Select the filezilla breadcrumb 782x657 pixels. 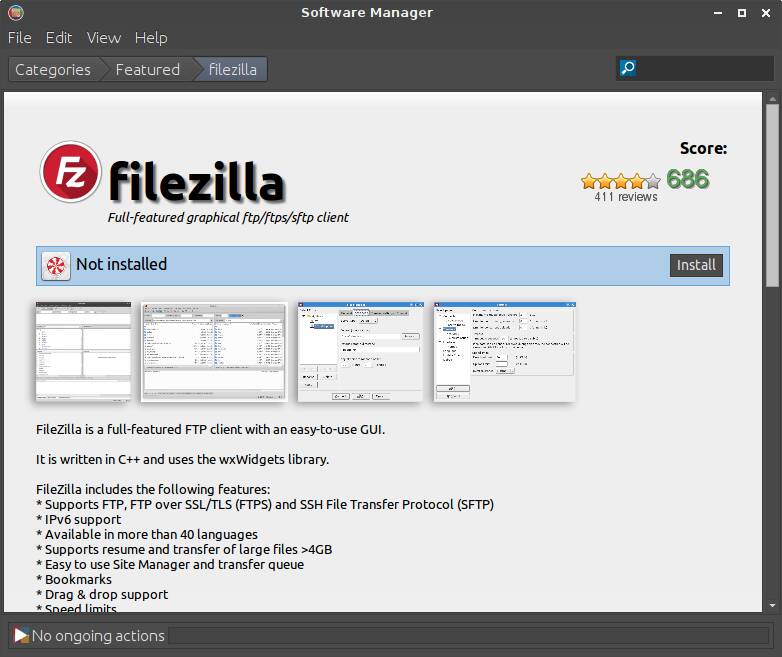click(232, 69)
